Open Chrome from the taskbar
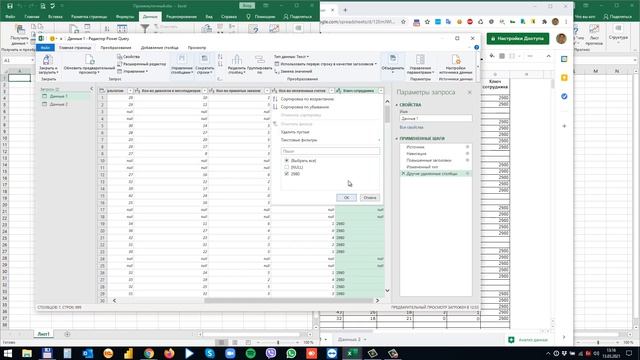The width and height of the screenshot is (640, 360). (149, 353)
